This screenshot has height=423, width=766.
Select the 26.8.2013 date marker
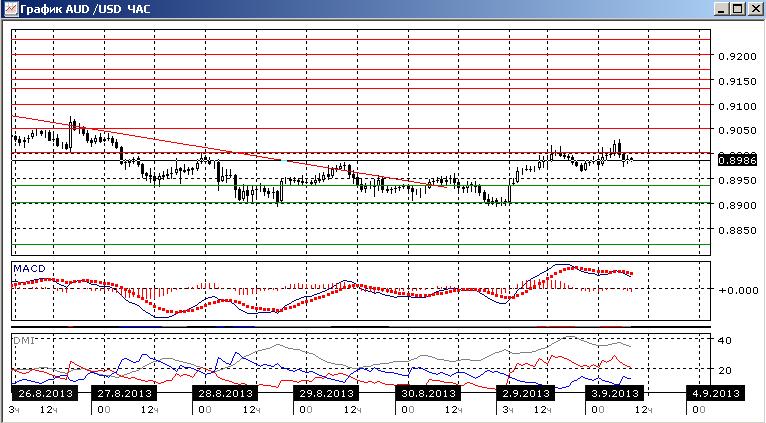(45, 393)
